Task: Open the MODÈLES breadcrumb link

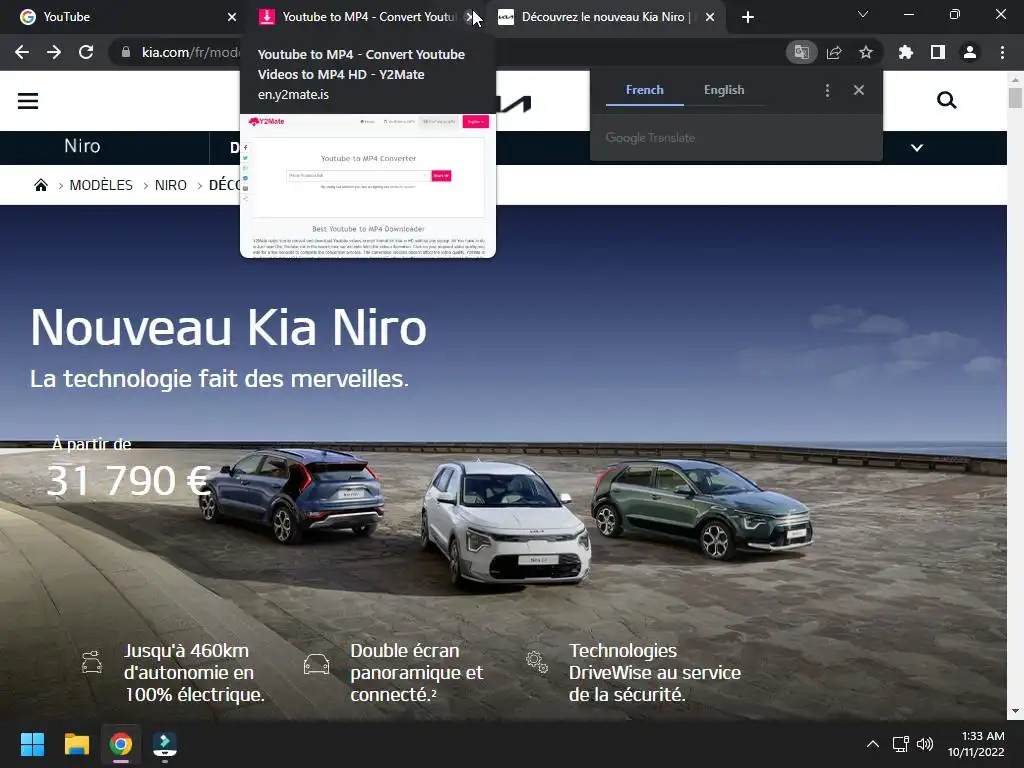Action: pos(101,185)
